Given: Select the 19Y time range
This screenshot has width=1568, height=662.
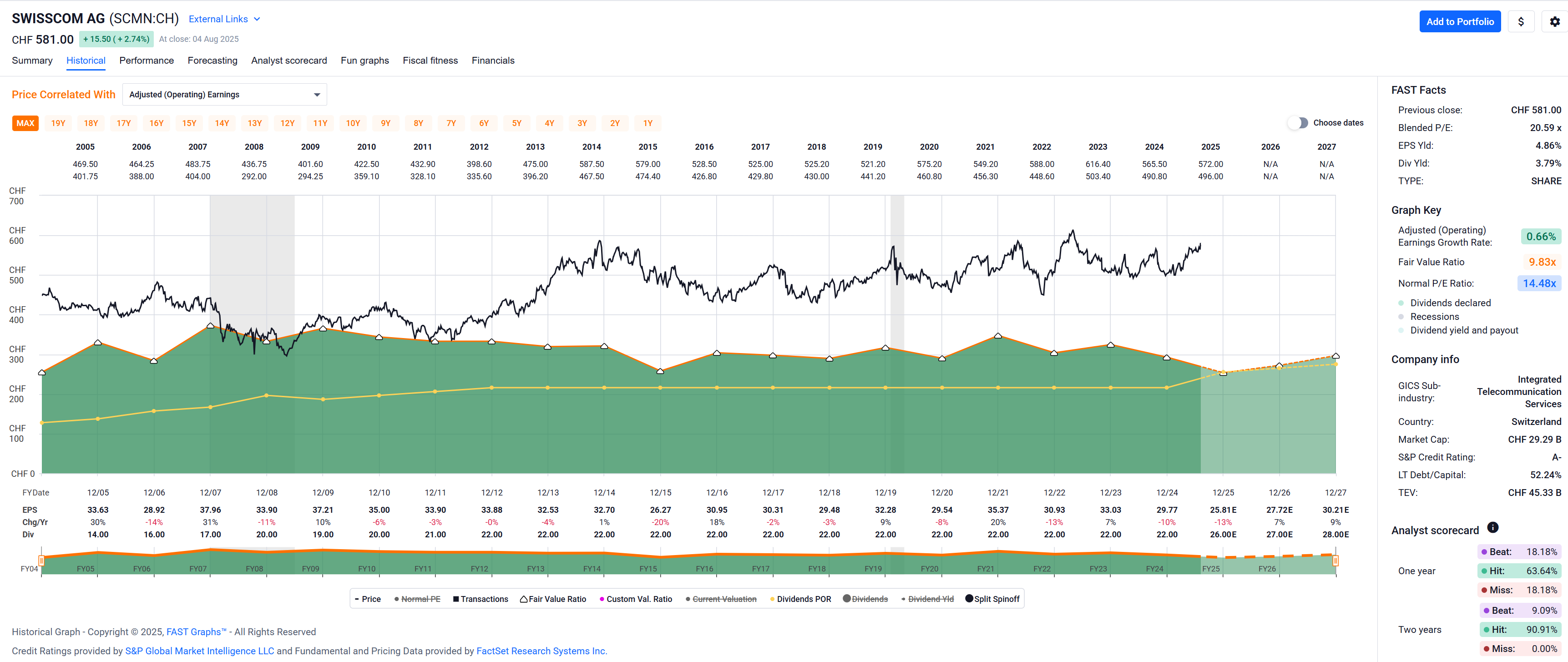Looking at the screenshot, I should click(x=58, y=123).
